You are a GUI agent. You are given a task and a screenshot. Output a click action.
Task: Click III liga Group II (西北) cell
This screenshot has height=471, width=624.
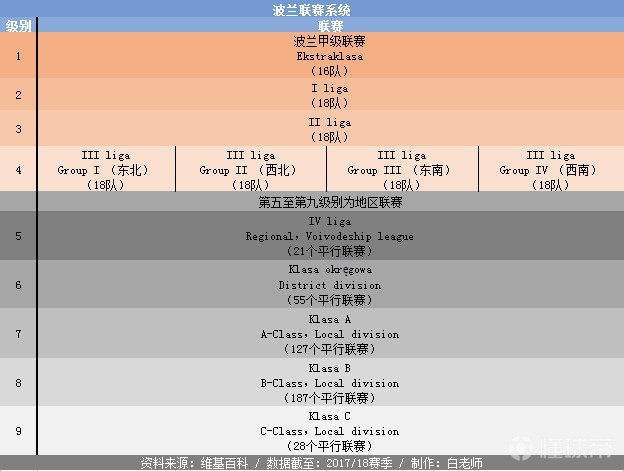[250, 170]
